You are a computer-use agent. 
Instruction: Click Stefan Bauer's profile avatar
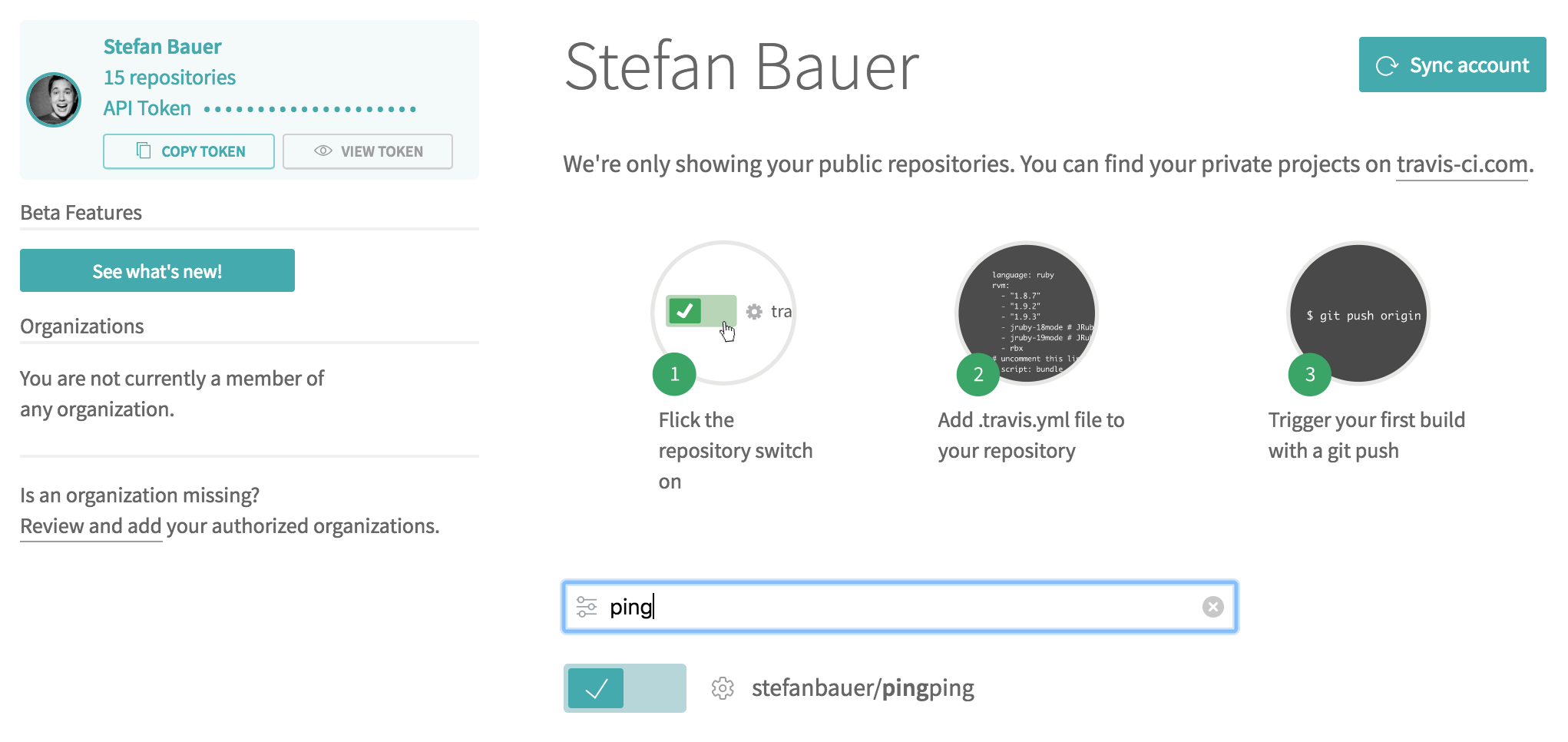click(x=54, y=100)
